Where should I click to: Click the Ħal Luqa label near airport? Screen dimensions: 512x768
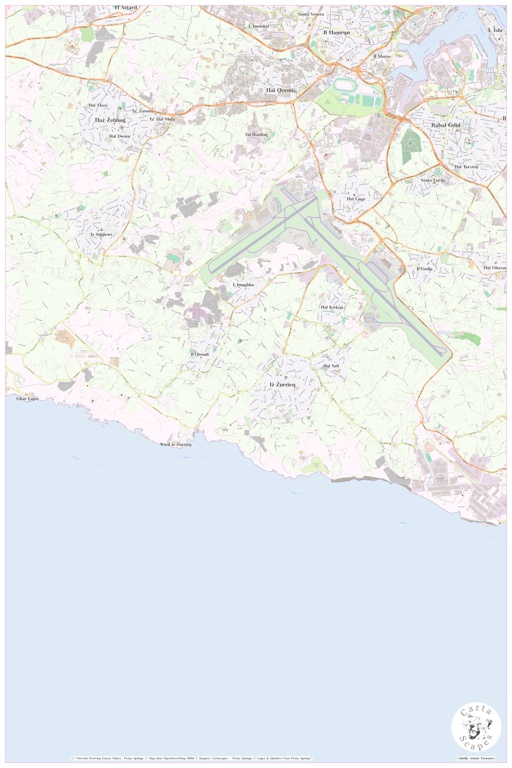coord(356,199)
